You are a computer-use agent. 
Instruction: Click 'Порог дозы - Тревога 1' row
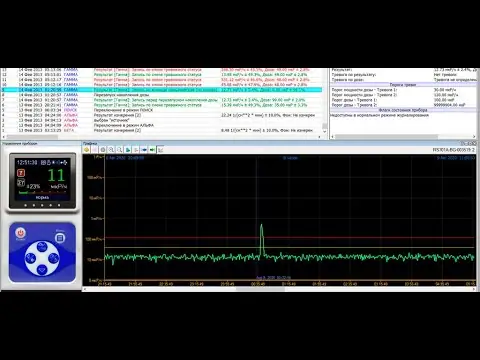(403, 100)
